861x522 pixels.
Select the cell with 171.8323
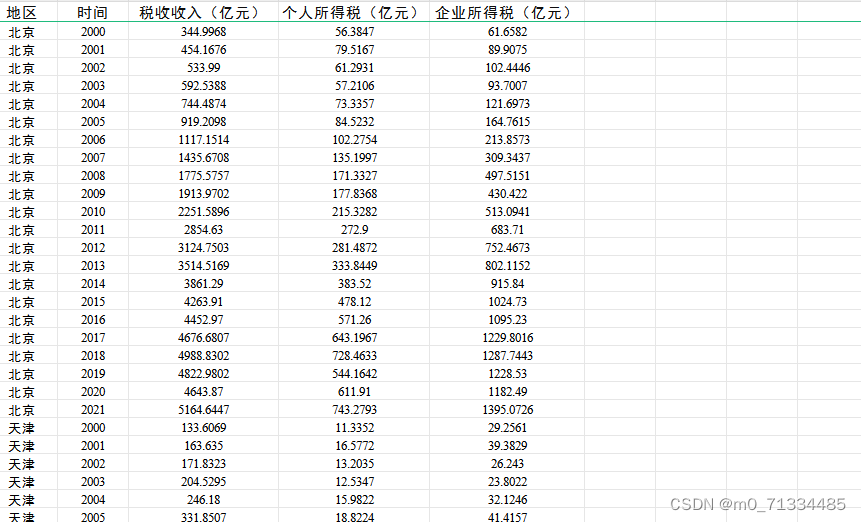coord(204,464)
